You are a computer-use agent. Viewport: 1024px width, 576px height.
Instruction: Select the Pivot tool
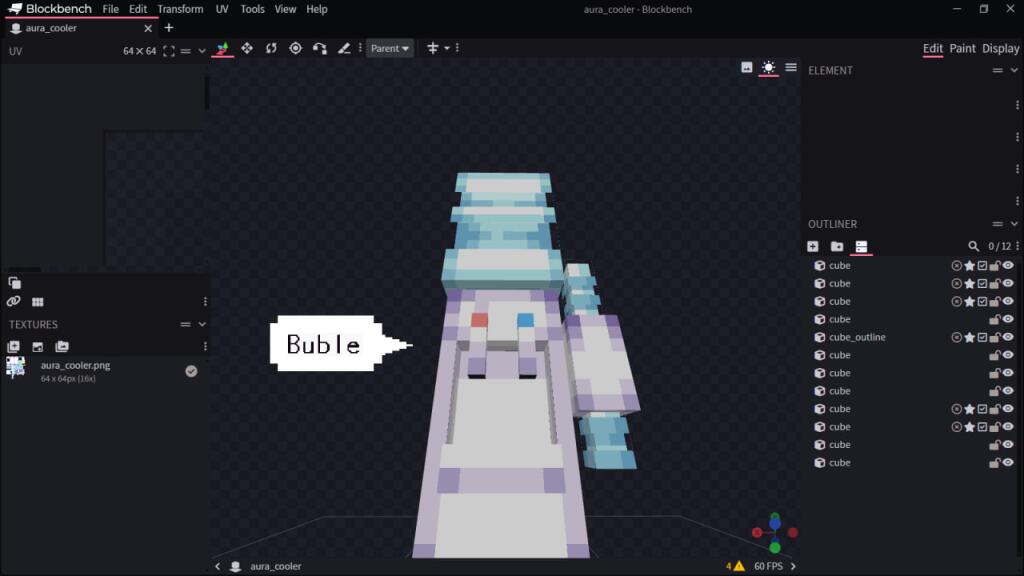295,48
